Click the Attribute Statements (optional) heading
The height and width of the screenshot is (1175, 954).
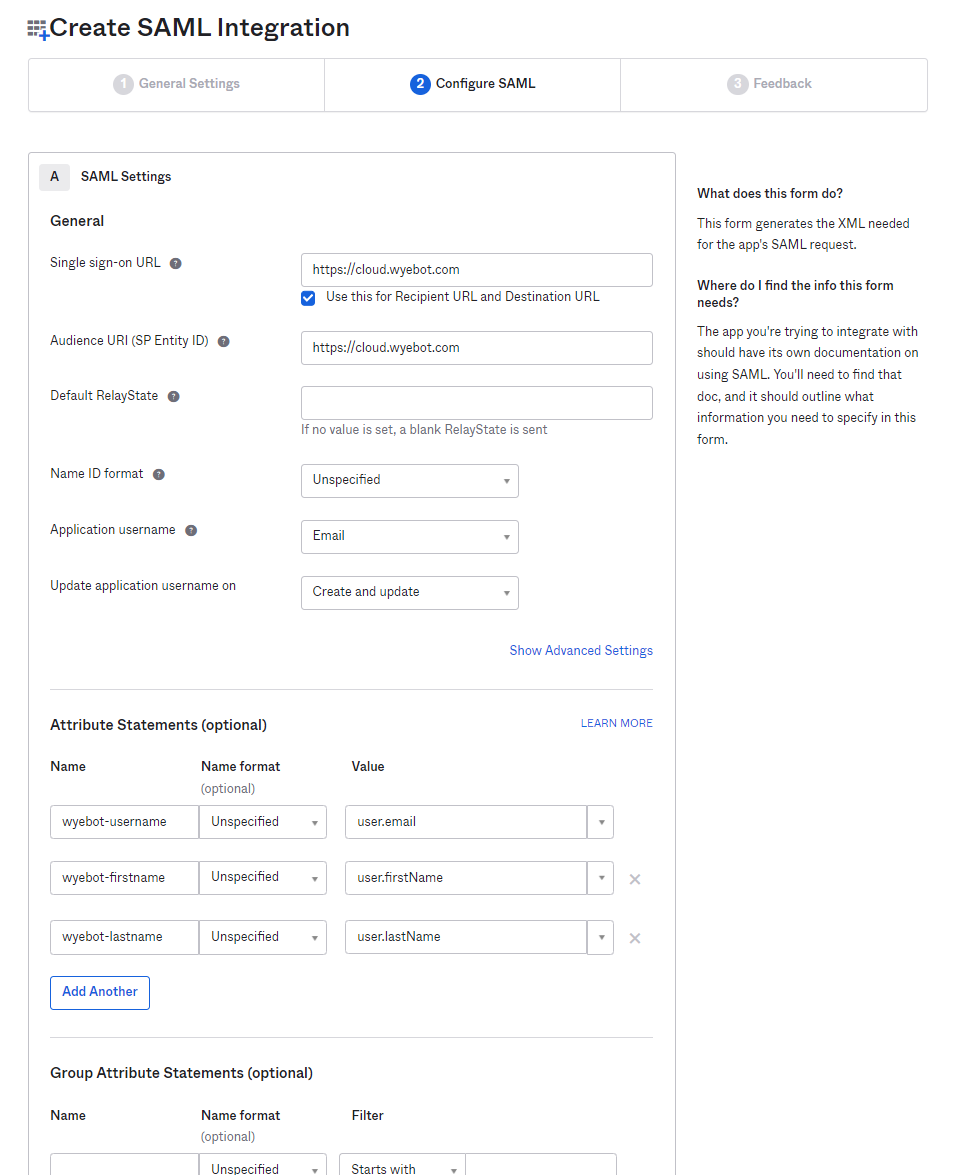[158, 725]
